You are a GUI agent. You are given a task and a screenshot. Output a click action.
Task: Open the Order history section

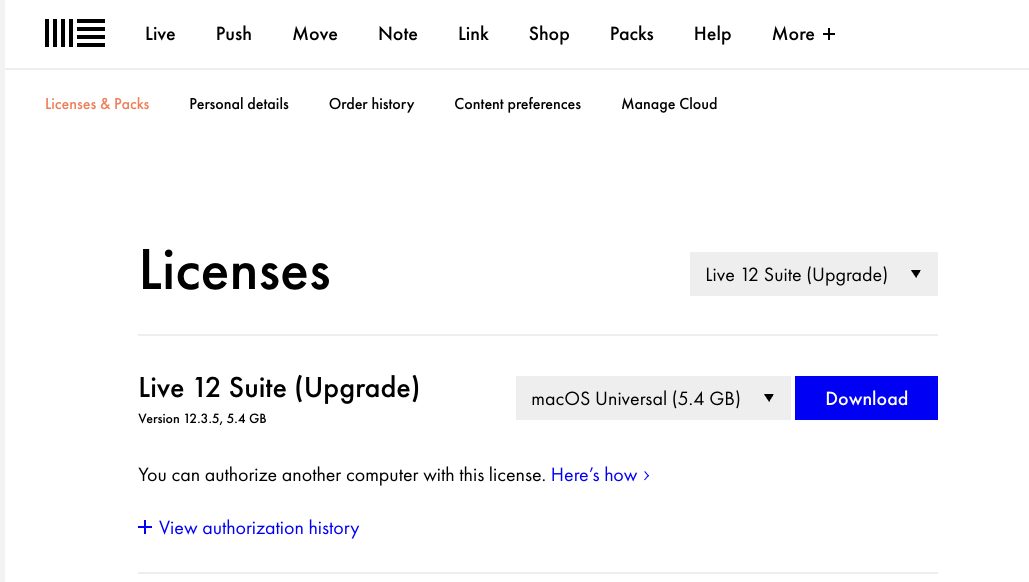(x=371, y=104)
